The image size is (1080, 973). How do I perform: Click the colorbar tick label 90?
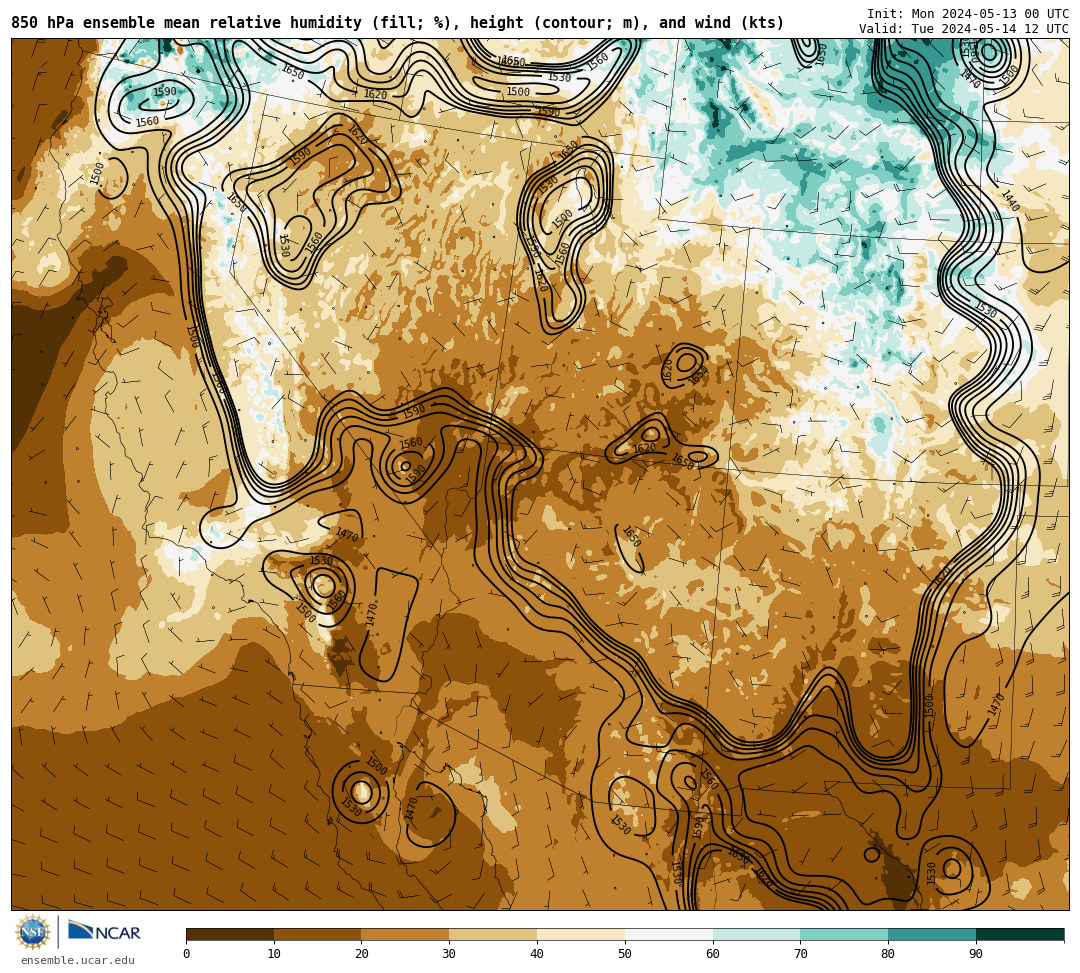tap(976, 954)
